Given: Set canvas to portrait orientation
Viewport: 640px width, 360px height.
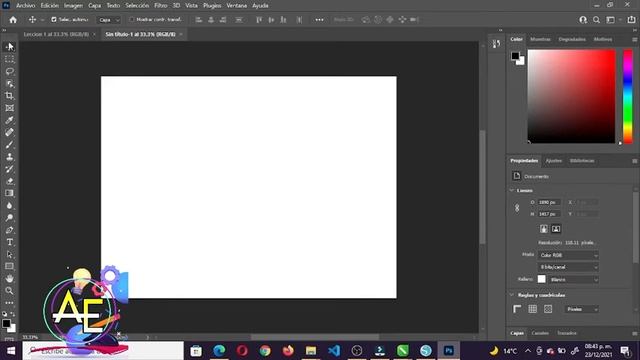Looking at the screenshot, I should pyautogui.click(x=544, y=229).
